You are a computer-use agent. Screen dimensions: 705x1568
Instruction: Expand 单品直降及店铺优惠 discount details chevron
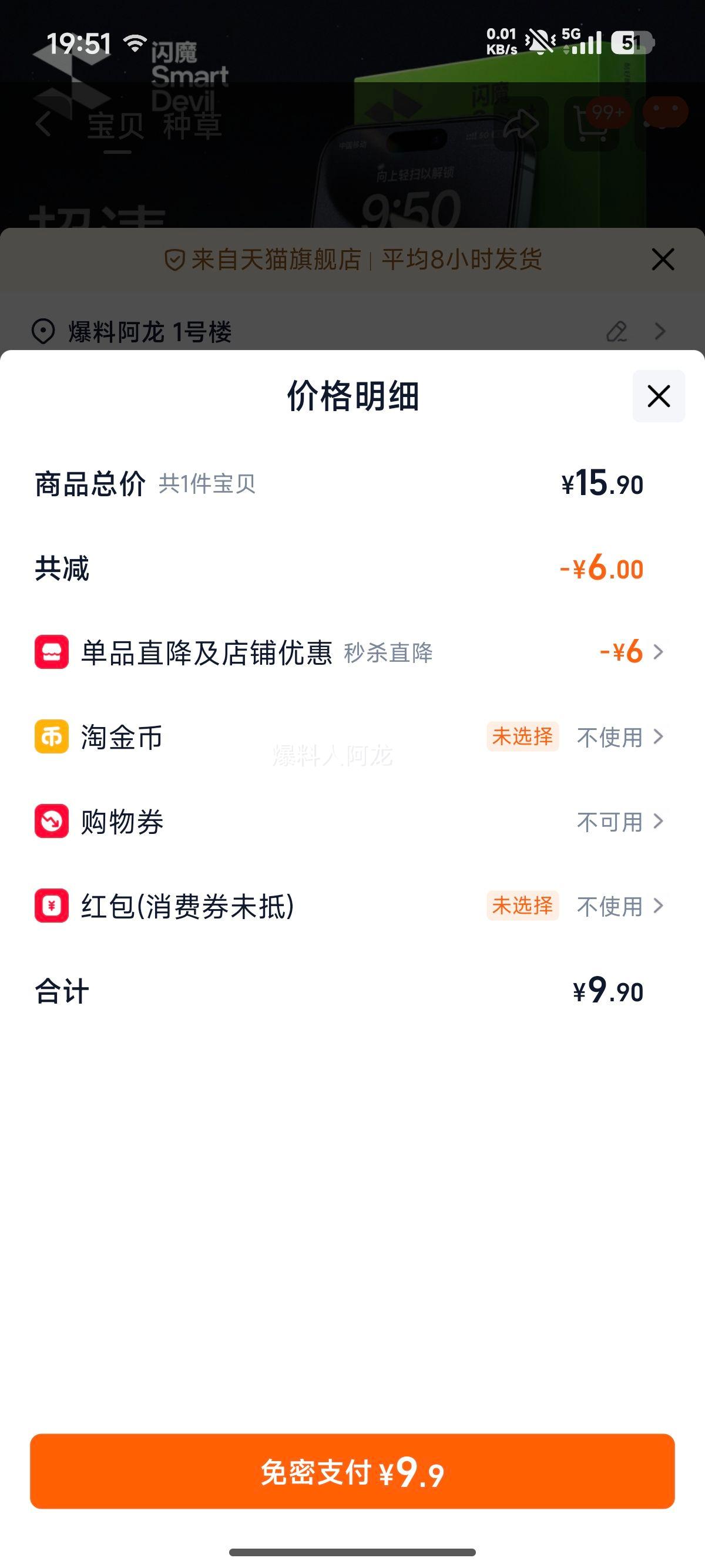[658, 652]
